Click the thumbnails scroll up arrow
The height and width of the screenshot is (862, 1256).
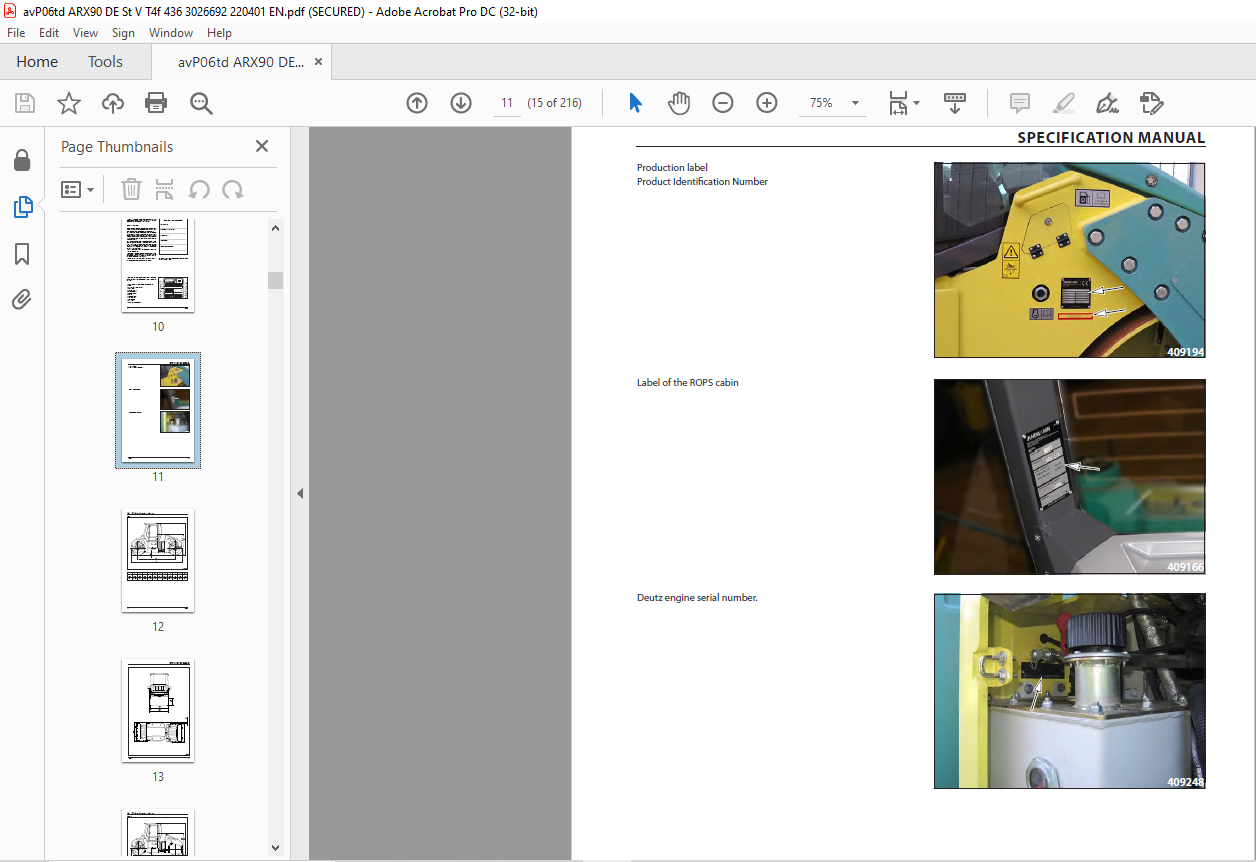coord(276,228)
